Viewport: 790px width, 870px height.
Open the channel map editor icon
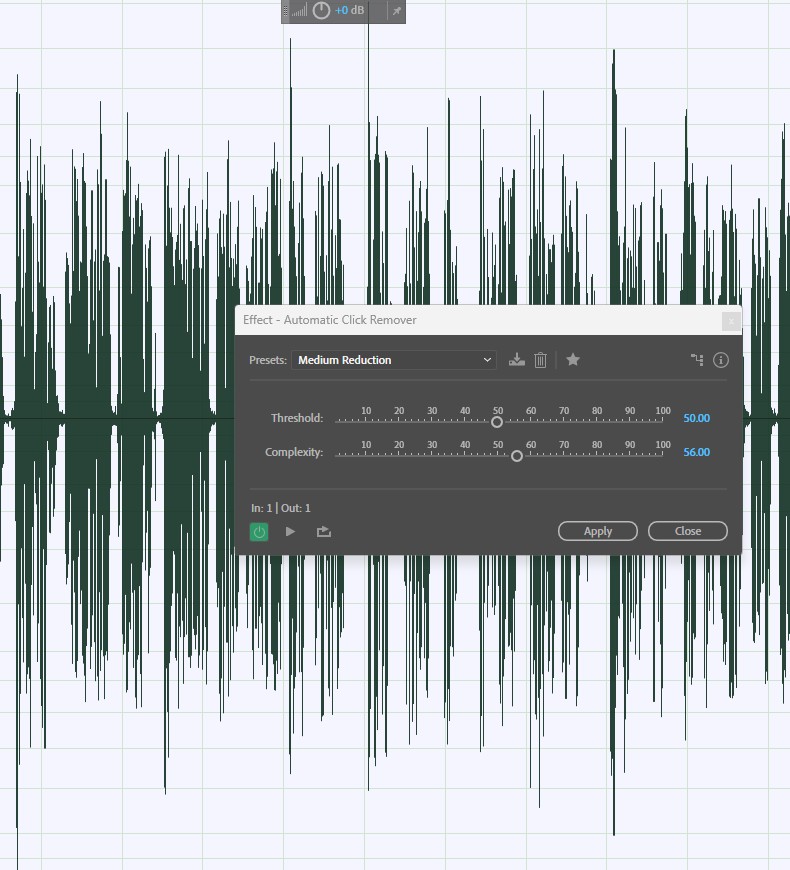697,360
